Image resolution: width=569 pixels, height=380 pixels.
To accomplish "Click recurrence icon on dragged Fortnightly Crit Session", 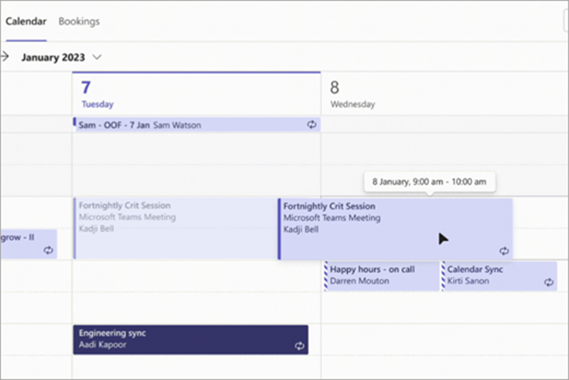I will tap(504, 251).
